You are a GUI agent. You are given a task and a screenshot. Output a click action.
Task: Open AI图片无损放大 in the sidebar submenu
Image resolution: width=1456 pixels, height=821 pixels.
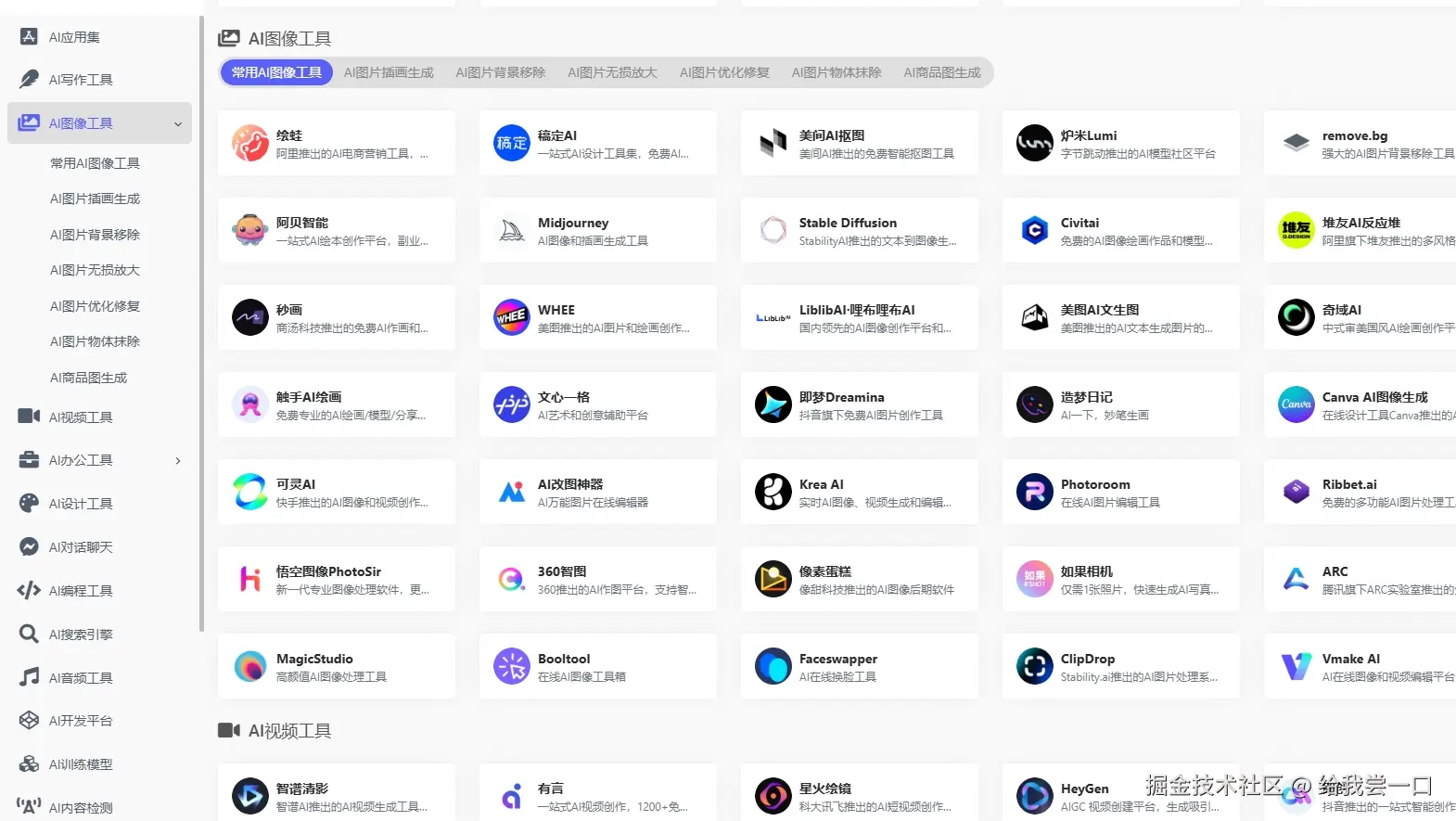tap(96, 270)
